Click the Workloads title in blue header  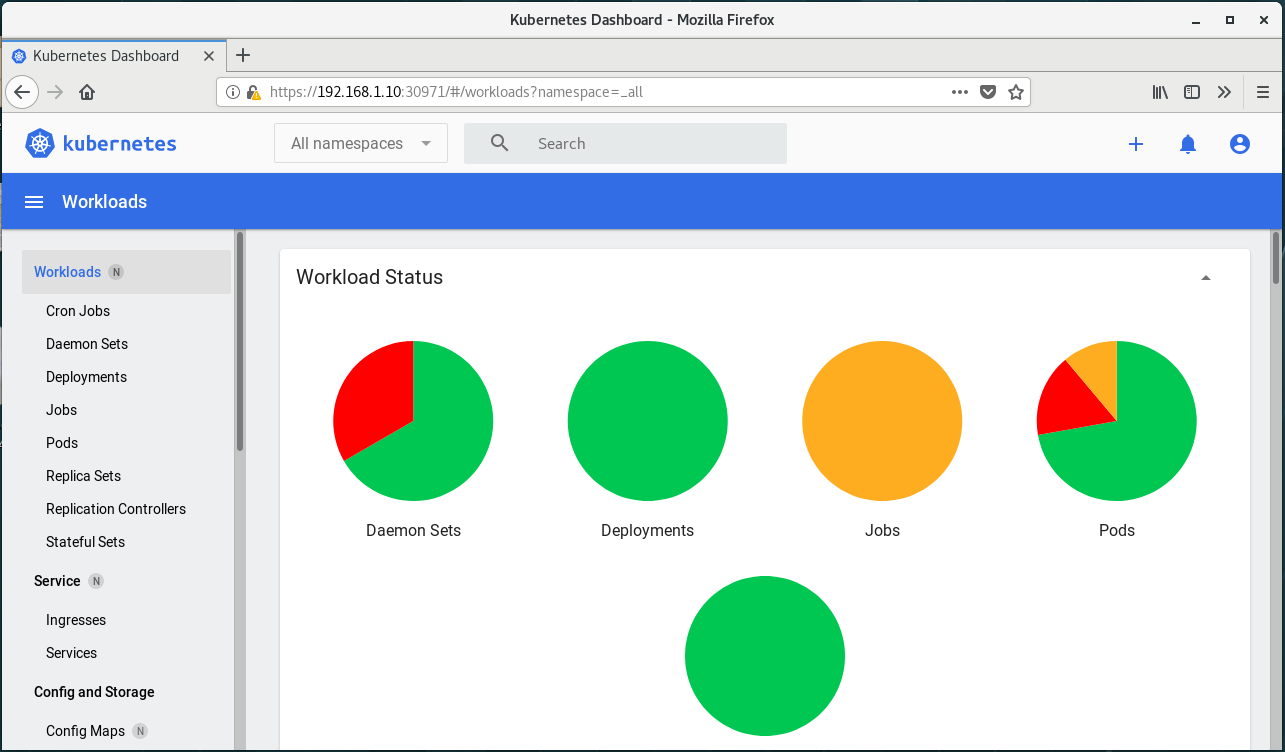pos(104,202)
